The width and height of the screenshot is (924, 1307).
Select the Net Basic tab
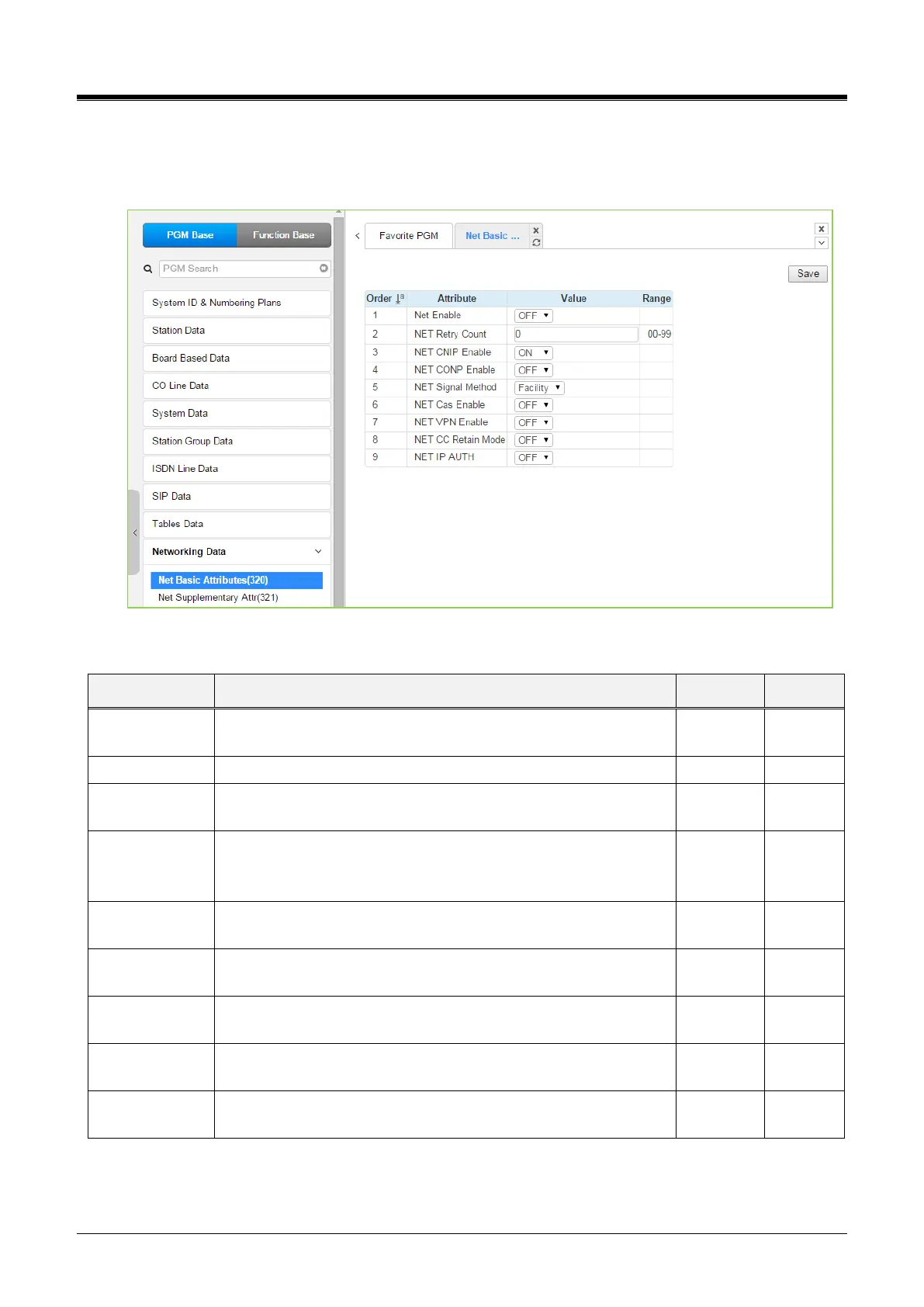(493, 236)
